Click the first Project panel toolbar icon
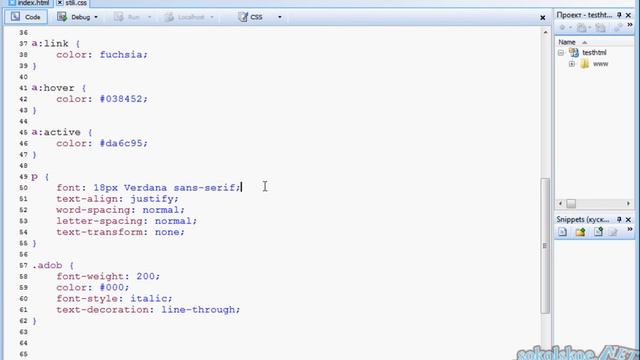The image size is (640, 360). tap(562, 28)
